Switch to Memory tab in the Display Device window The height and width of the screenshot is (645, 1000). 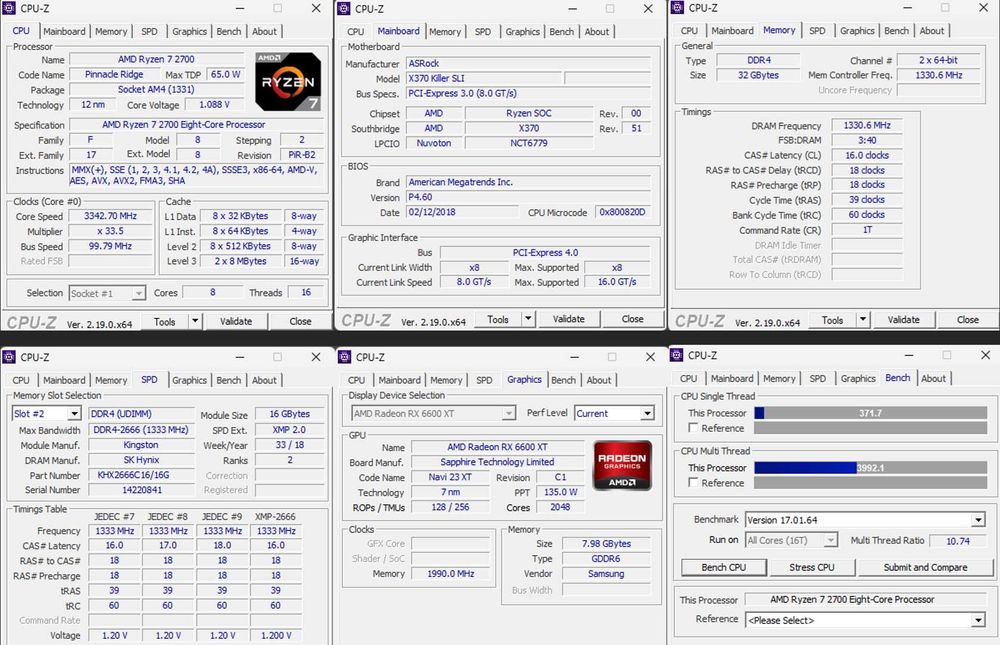[446, 380]
